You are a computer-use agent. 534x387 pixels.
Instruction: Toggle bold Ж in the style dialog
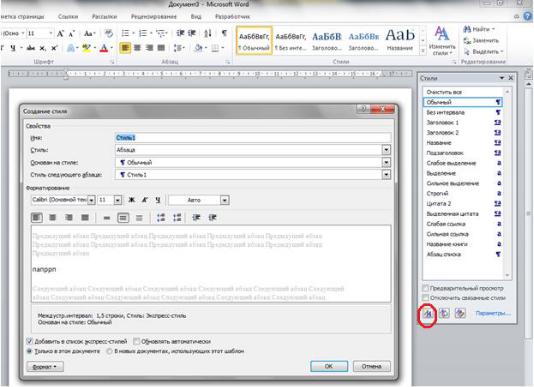click(x=131, y=200)
